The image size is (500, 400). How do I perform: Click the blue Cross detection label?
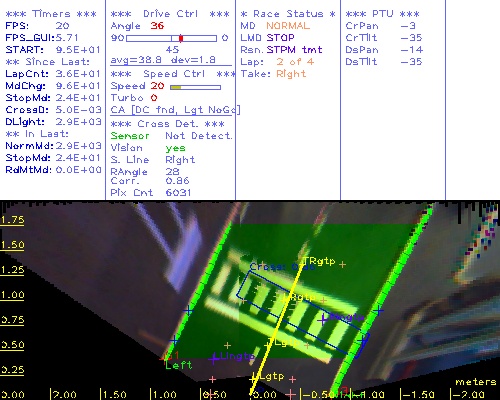(x=282, y=267)
